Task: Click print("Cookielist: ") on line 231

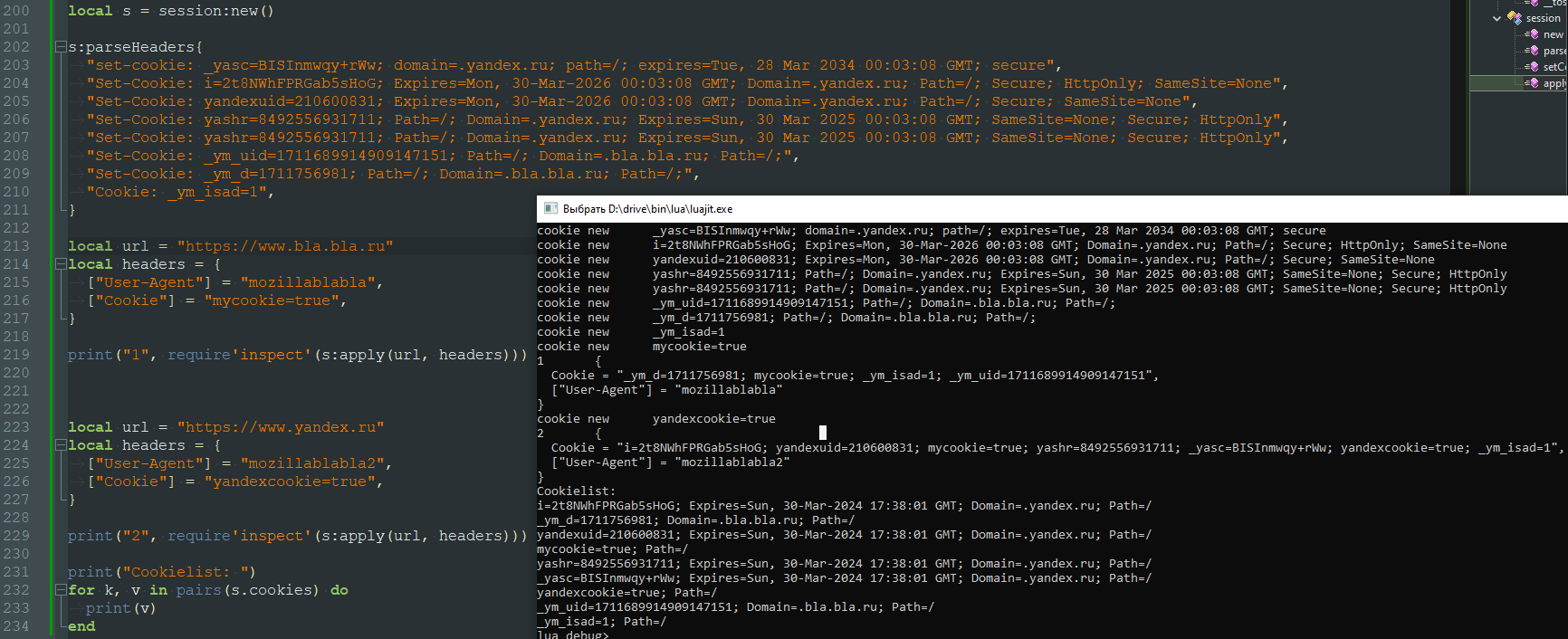Action: coord(162,572)
